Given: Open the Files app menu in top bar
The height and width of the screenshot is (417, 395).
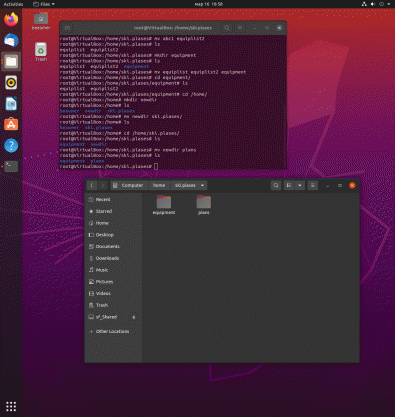Looking at the screenshot, I should tap(44, 4).
